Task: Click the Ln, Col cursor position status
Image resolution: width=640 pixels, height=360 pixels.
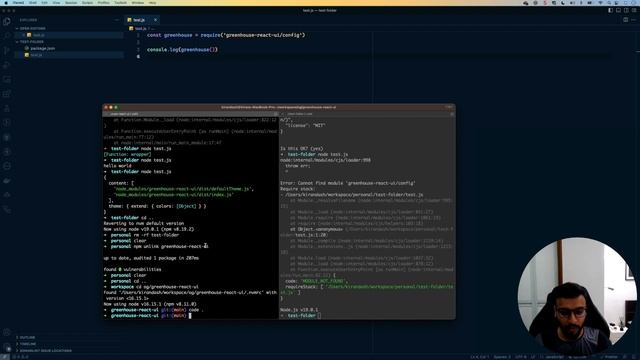Action: 480,357
